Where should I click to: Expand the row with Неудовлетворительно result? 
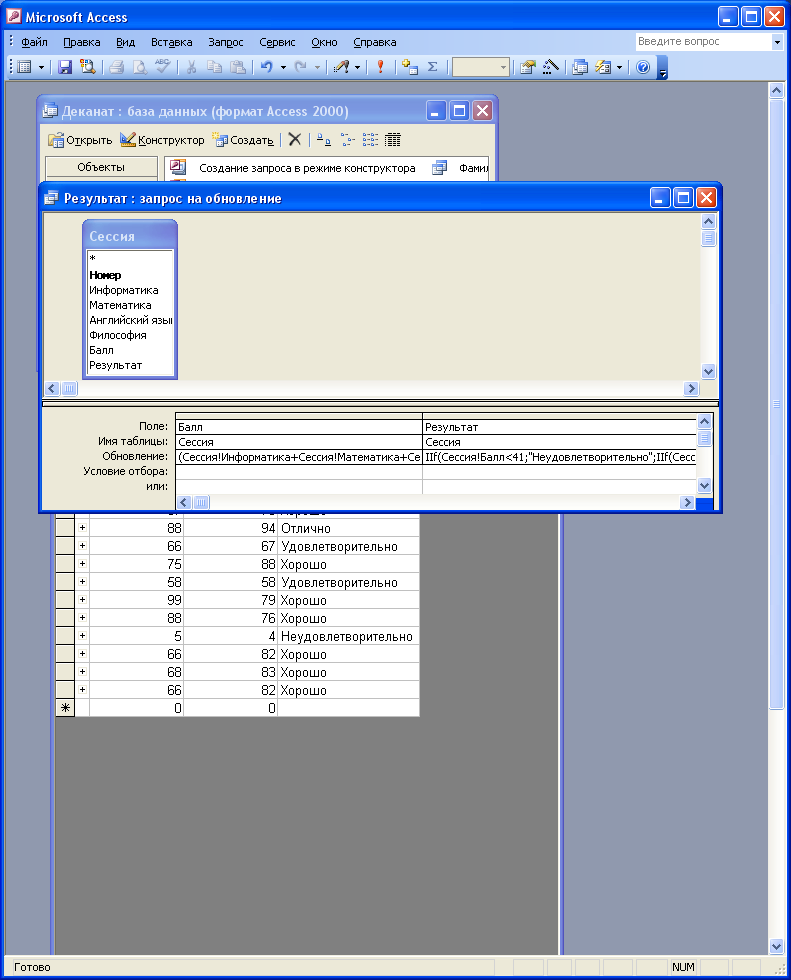(x=82, y=636)
